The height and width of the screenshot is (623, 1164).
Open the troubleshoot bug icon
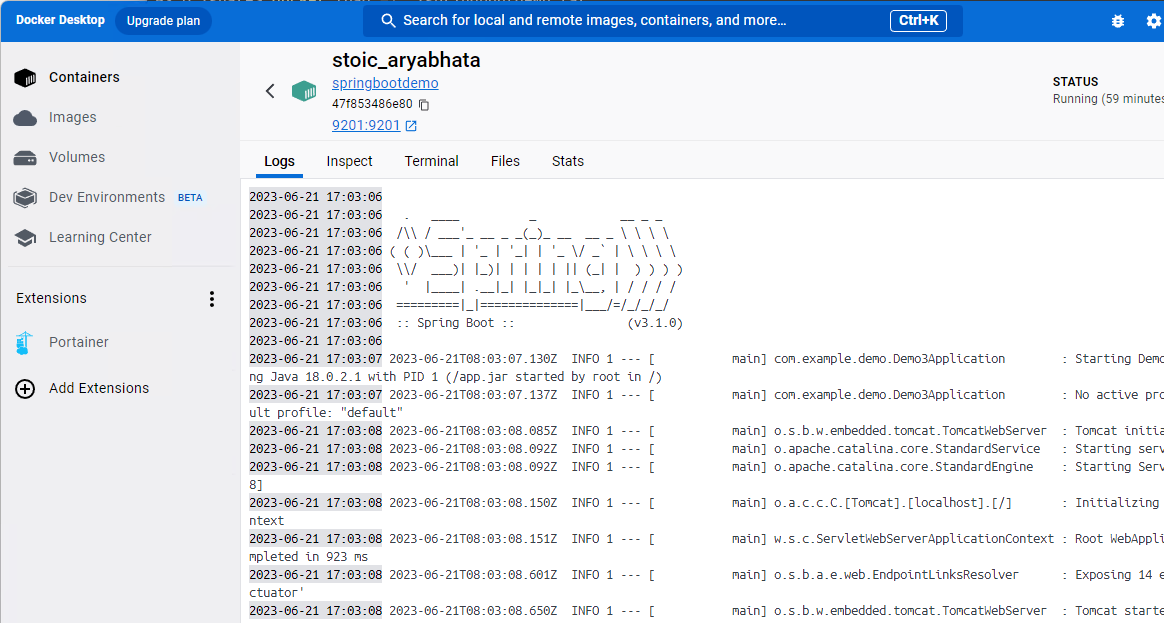[1118, 22]
